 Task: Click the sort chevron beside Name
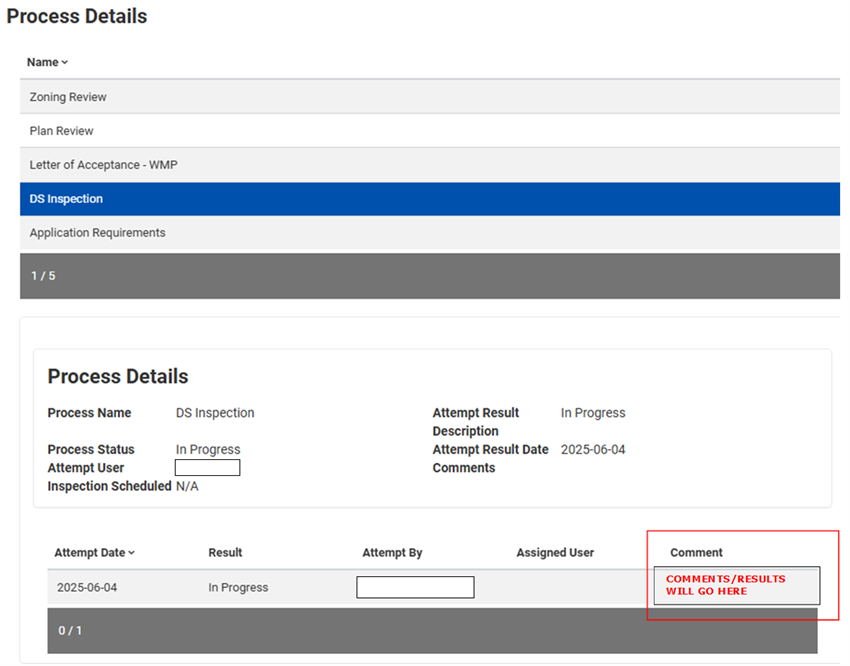[x=65, y=63]
